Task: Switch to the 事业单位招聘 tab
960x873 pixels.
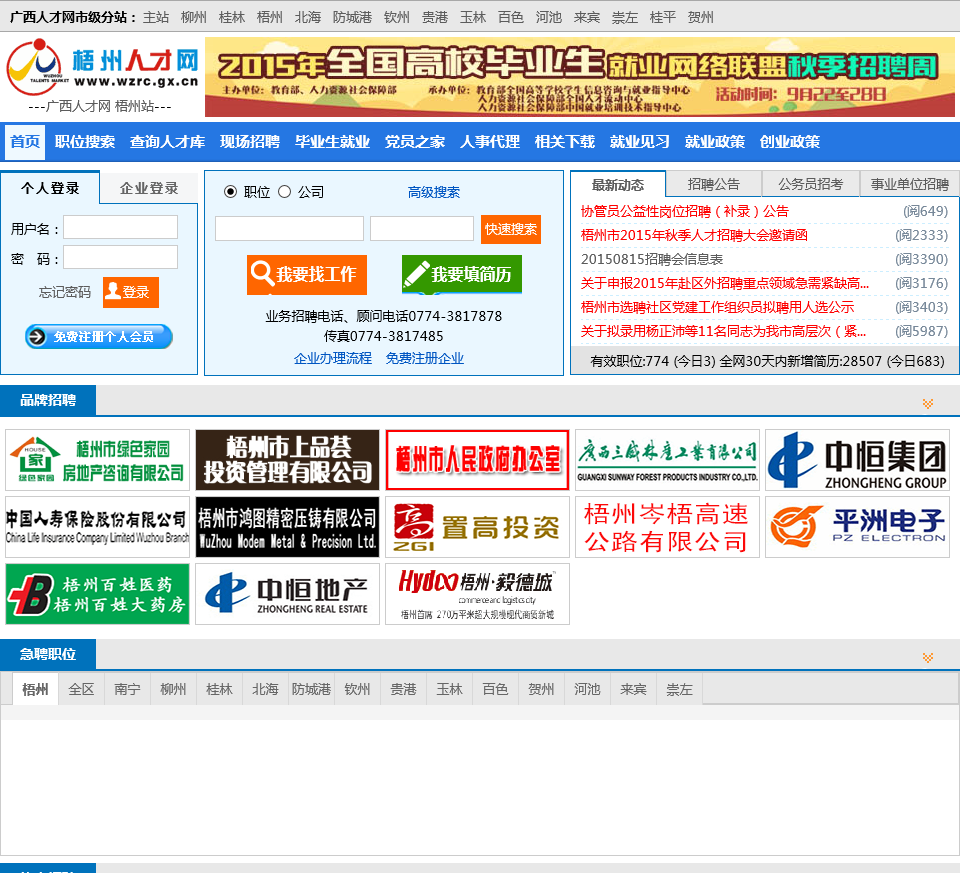Action: pos(909,184)
